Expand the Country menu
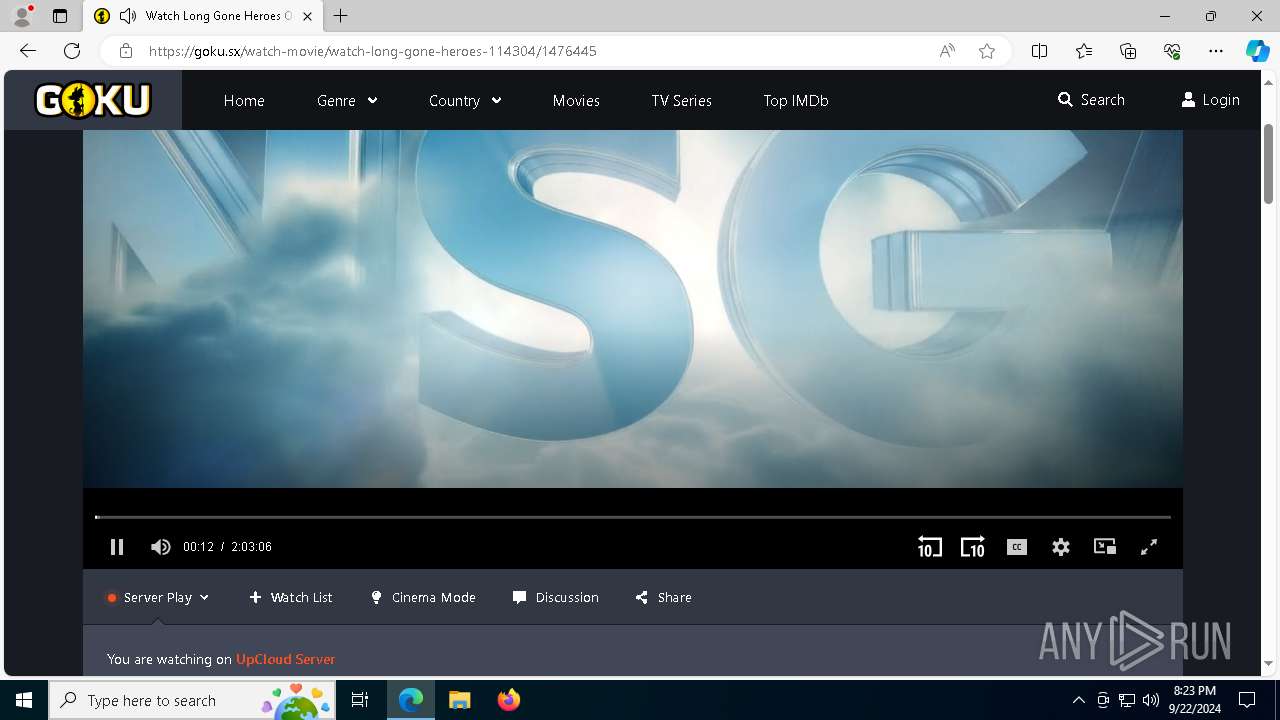 tap(465, 100)
